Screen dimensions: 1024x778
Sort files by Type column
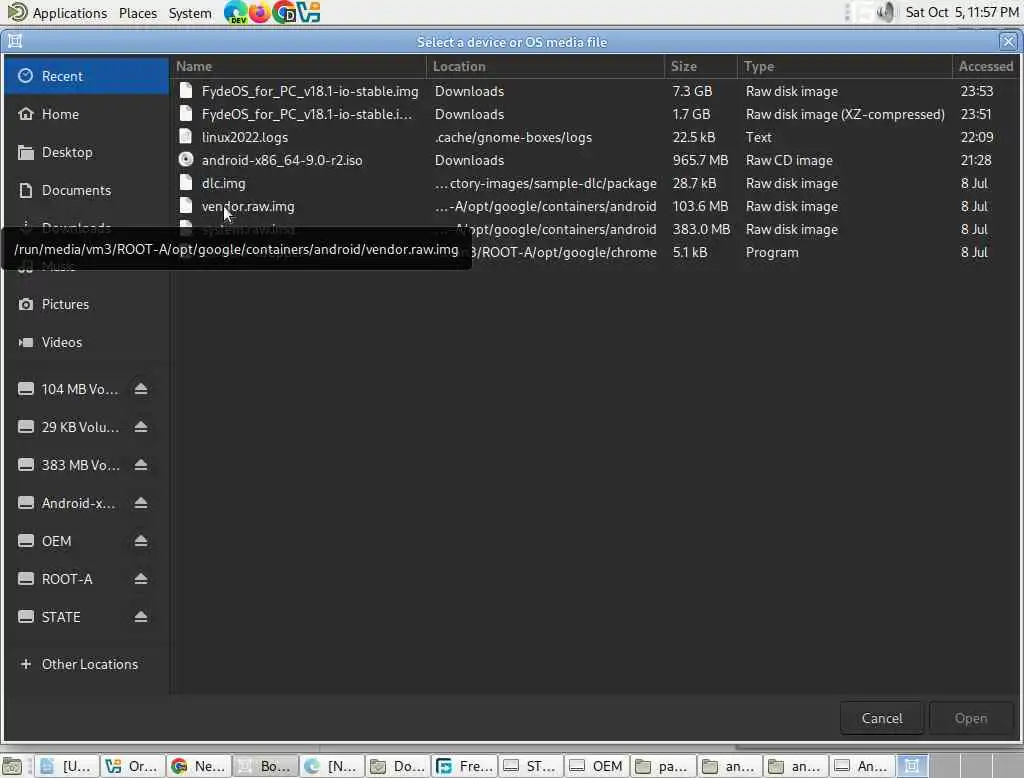click(845, 66)
